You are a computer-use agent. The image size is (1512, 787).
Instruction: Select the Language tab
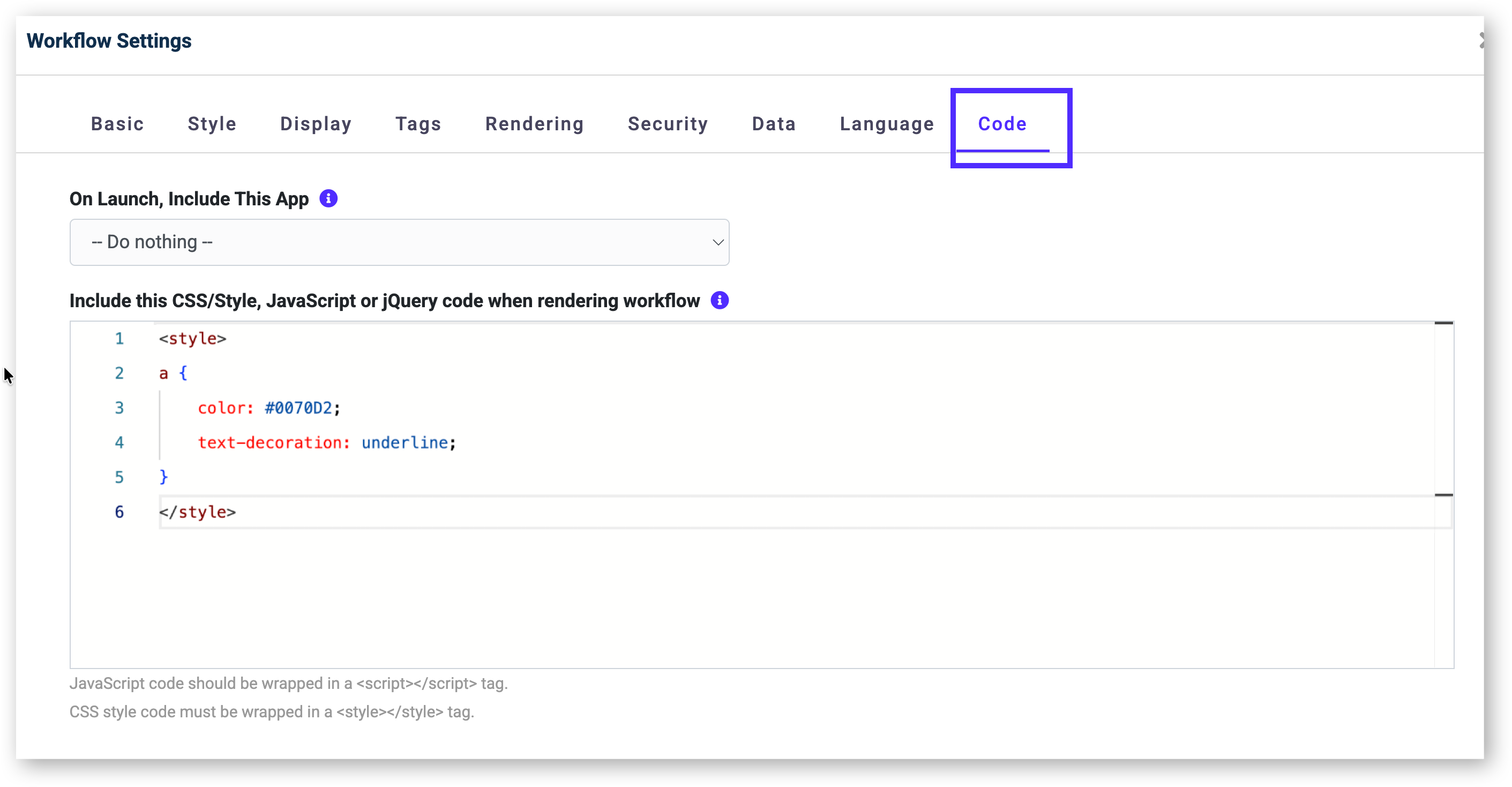coord(886,124)
